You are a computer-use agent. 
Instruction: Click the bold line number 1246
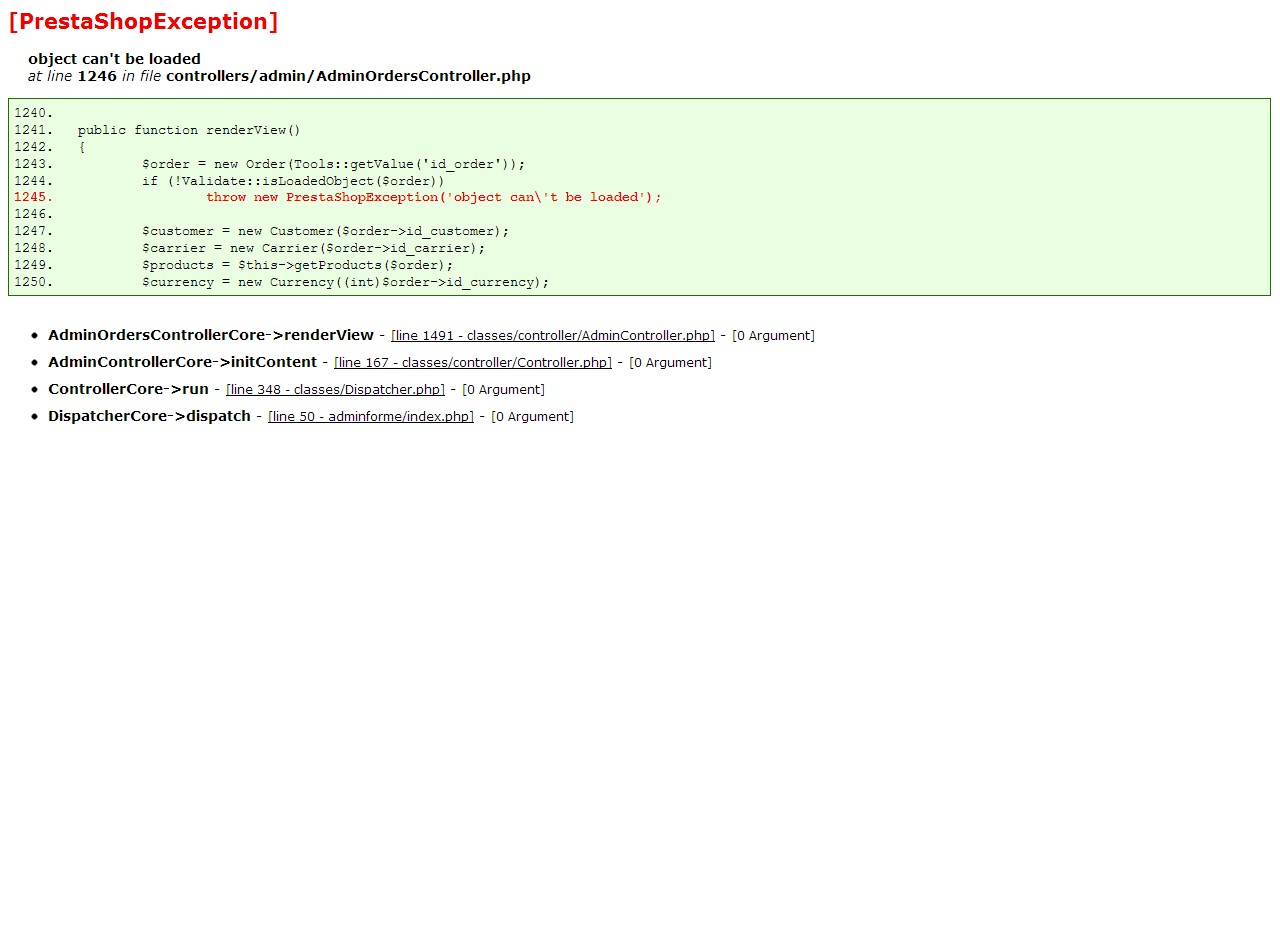click(97, 76)
